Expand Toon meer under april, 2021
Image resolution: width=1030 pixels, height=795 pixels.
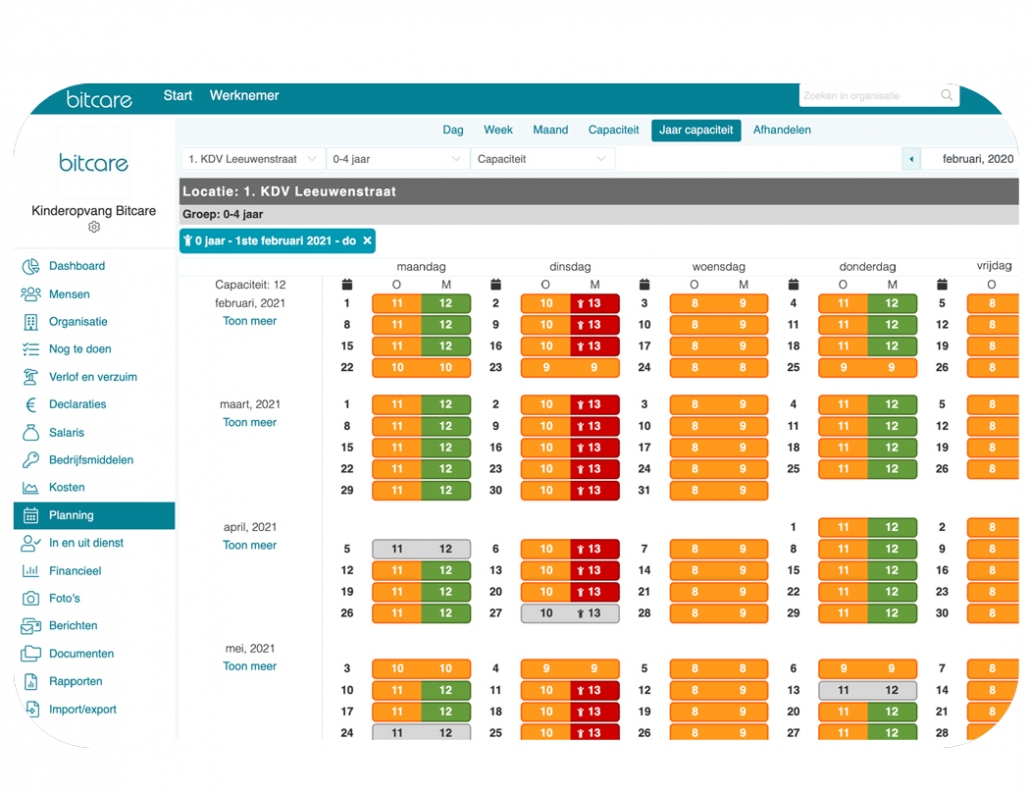pos(250,545)
